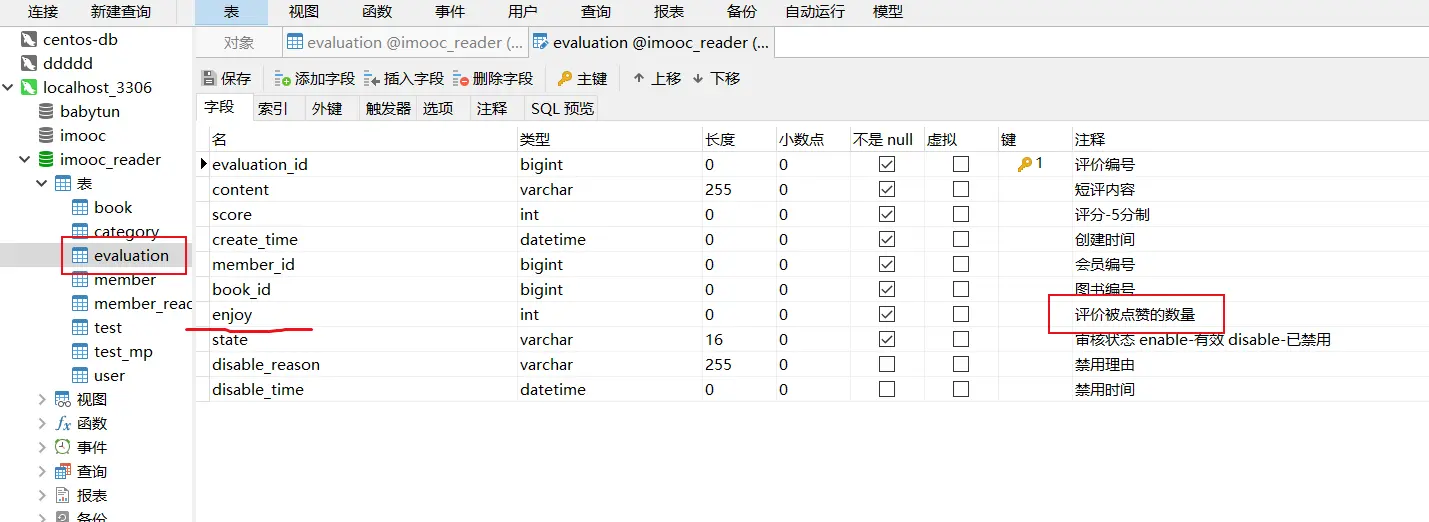This screenshot has width=1429, height=522.
Task: Open the Options (选项) tab
Action: tap(438, 108)
